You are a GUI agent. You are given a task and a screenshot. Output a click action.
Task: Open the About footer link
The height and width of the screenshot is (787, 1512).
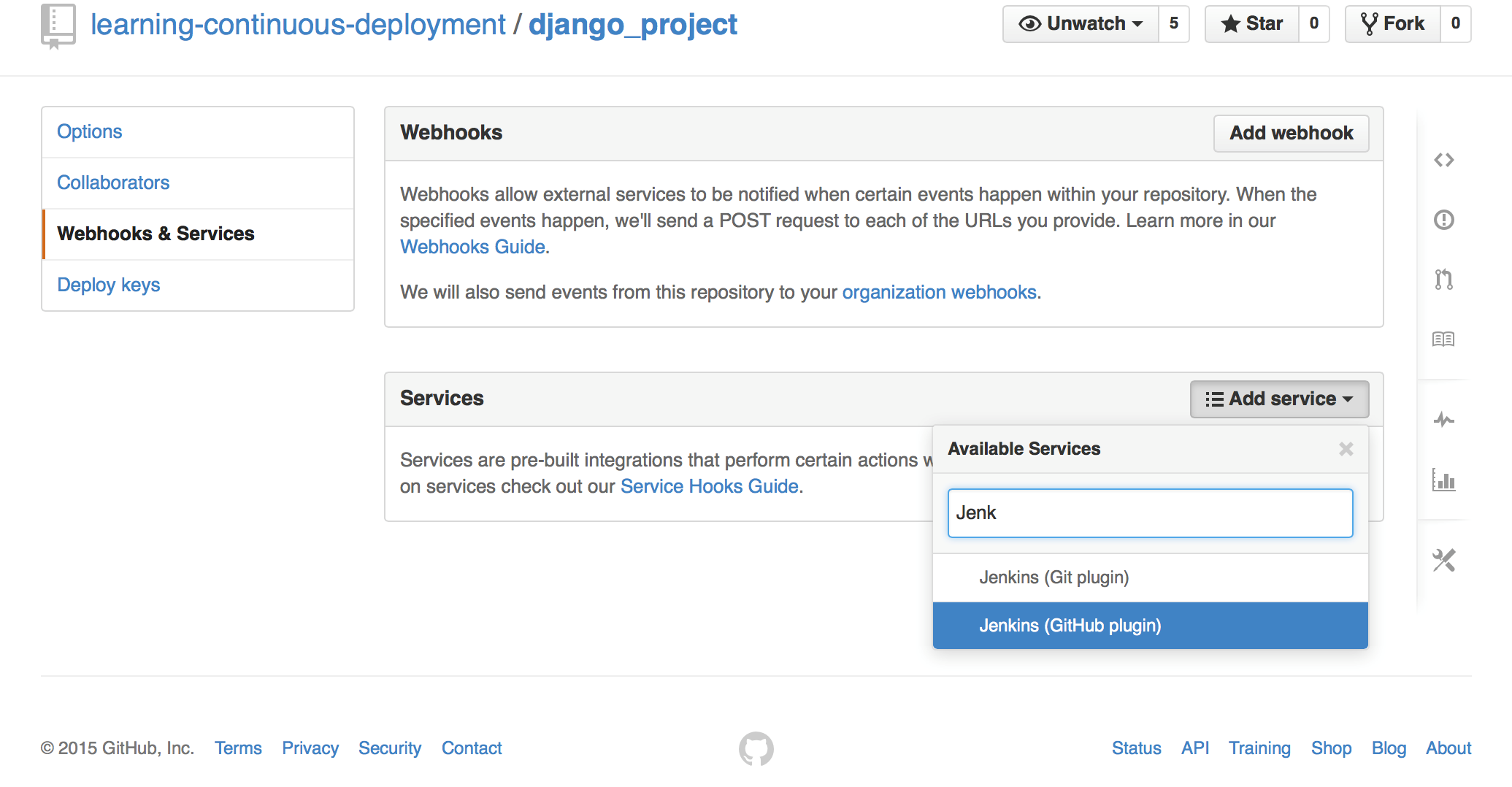(1448, 748)
